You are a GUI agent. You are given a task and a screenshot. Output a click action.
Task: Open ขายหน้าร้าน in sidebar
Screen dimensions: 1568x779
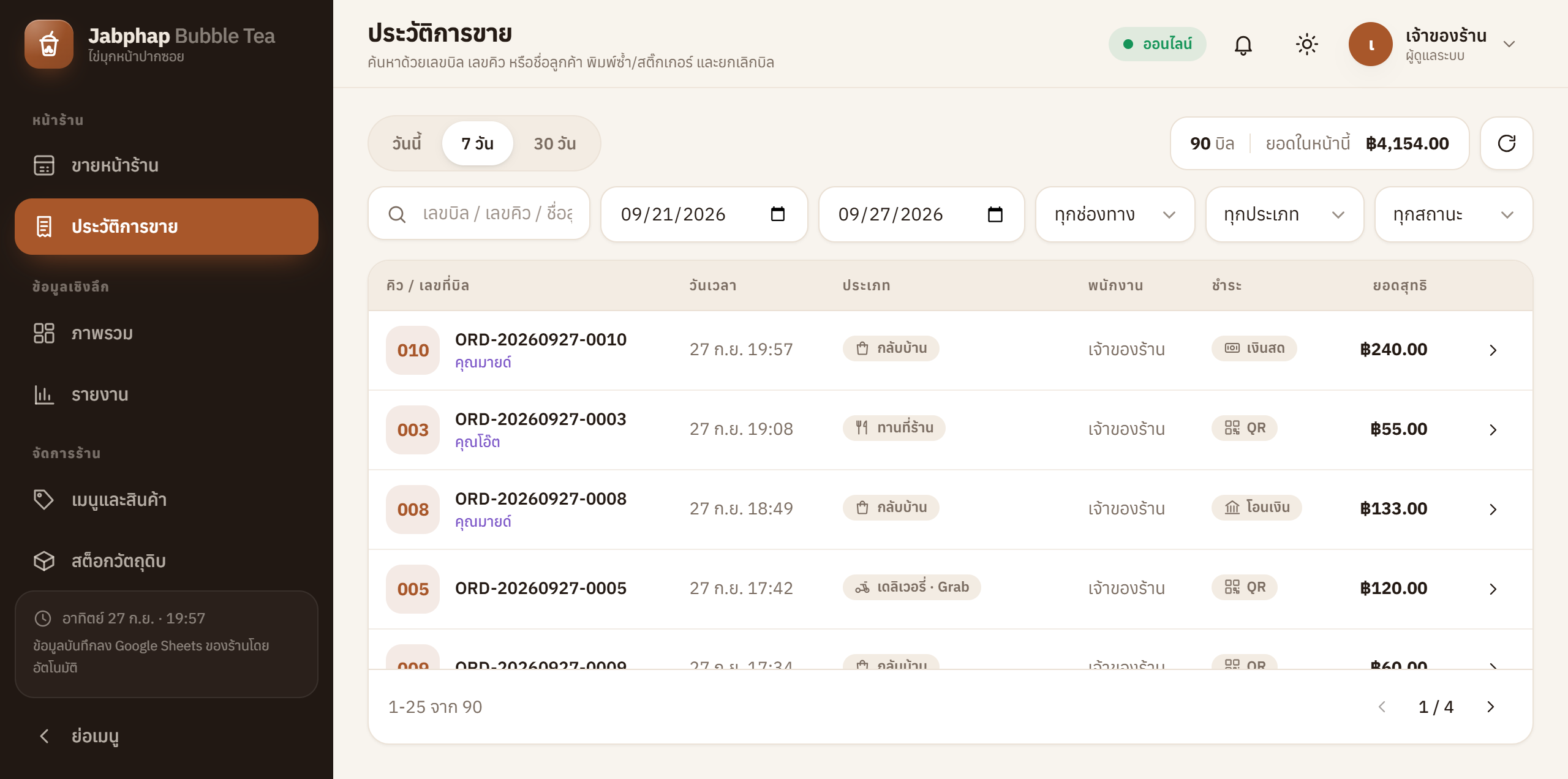pos(167,165)
